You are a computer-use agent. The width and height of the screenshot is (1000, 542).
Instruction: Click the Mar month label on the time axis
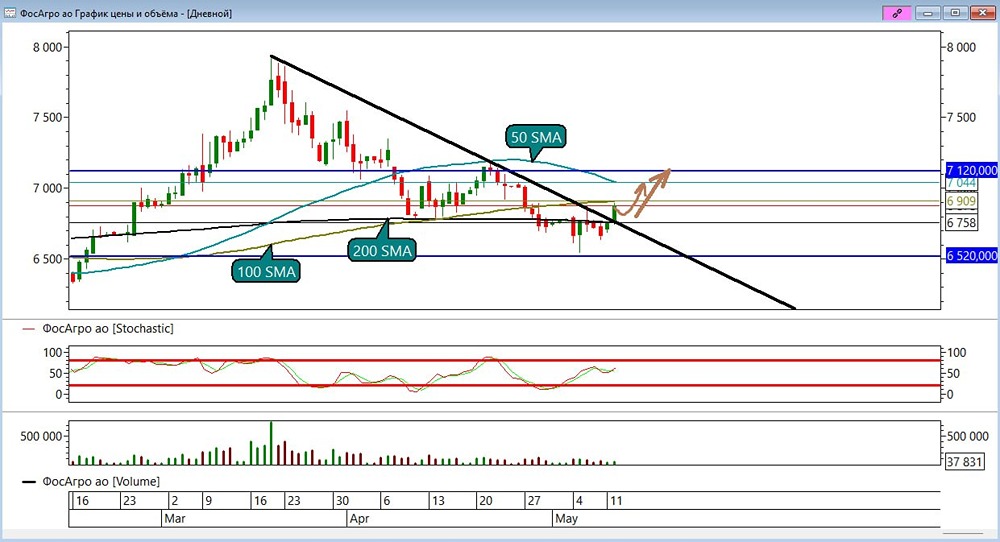point(174,518)
